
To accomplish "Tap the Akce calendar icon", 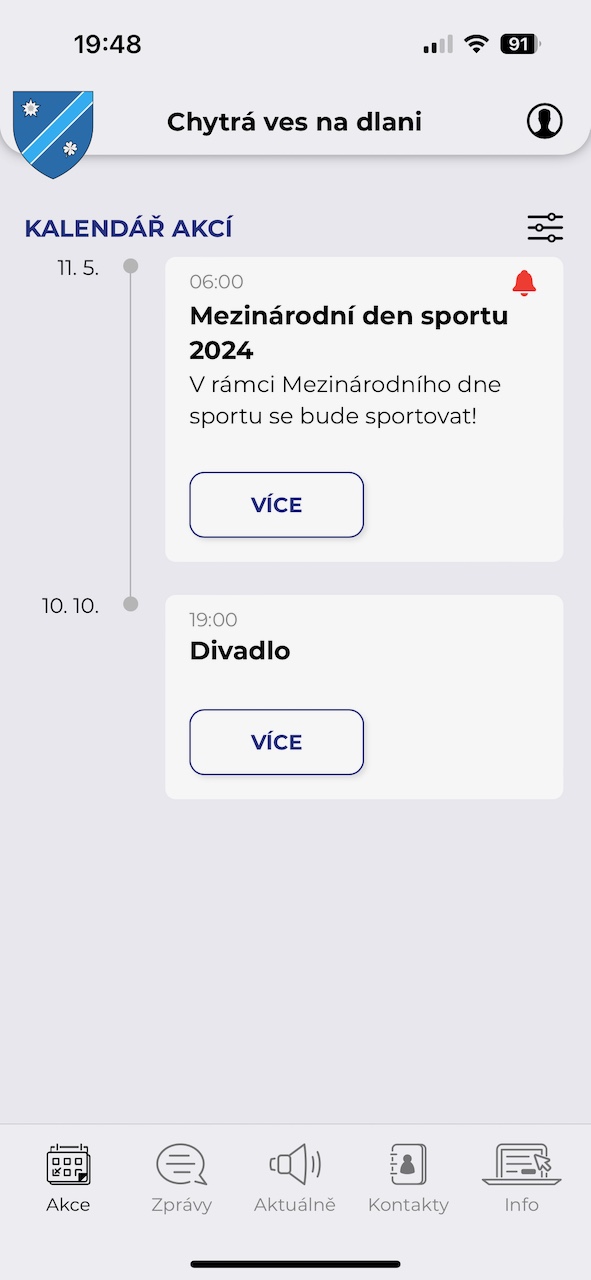I will tap(68, 1165).
